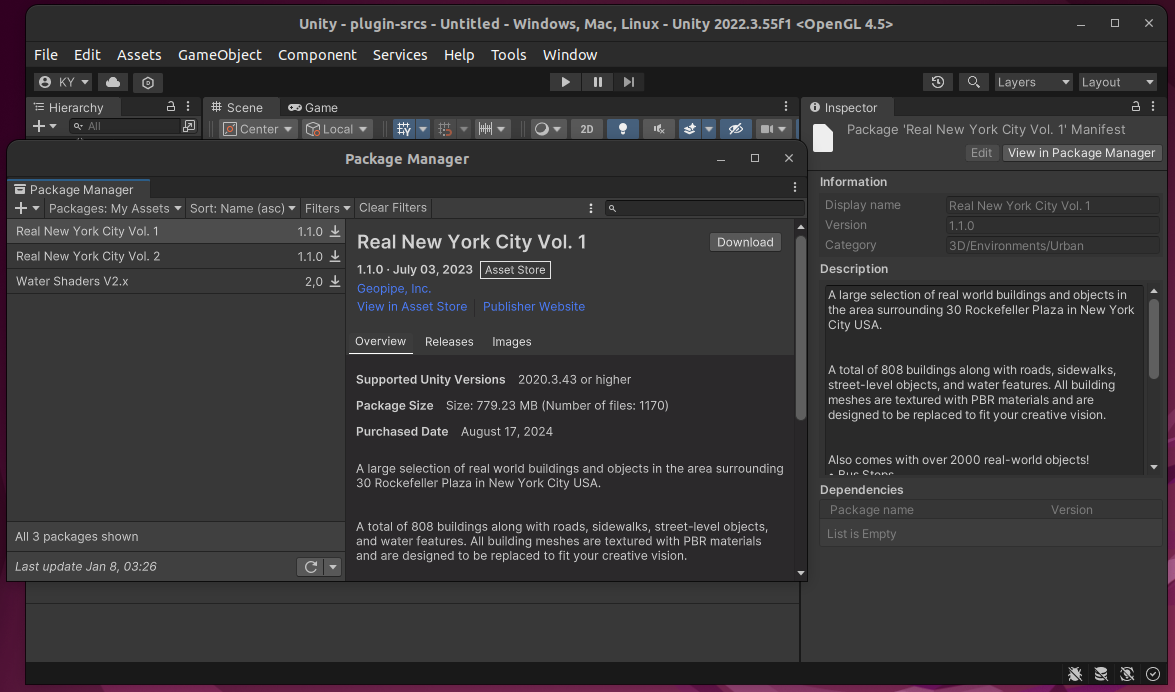The width and height of the screenshot is (1175, 692).
Task: Open the Hierarchy panel three-dot menu
Action: click(x=188, y=106)
